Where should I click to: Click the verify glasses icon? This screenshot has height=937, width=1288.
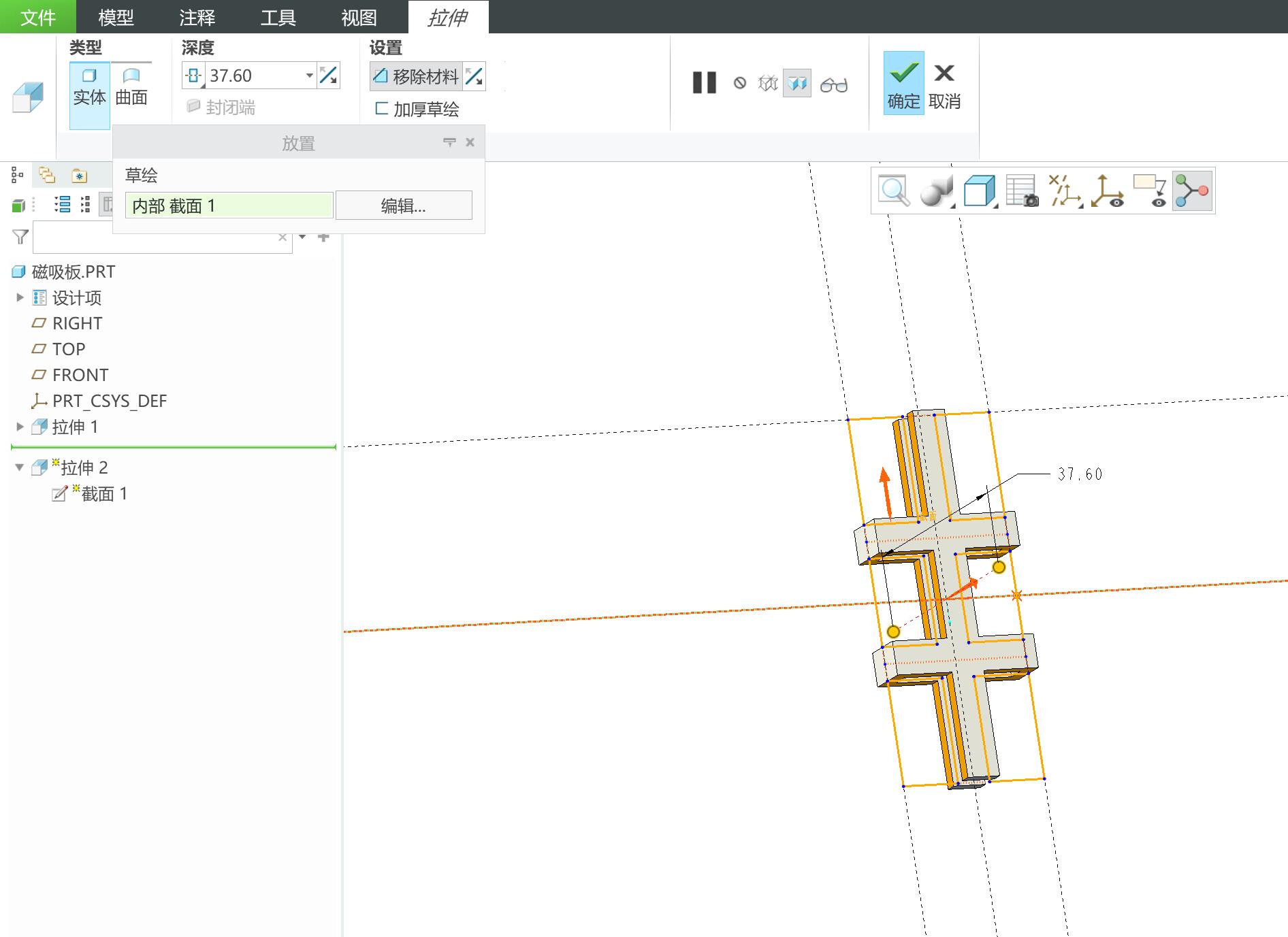click(x=834, y=84)
